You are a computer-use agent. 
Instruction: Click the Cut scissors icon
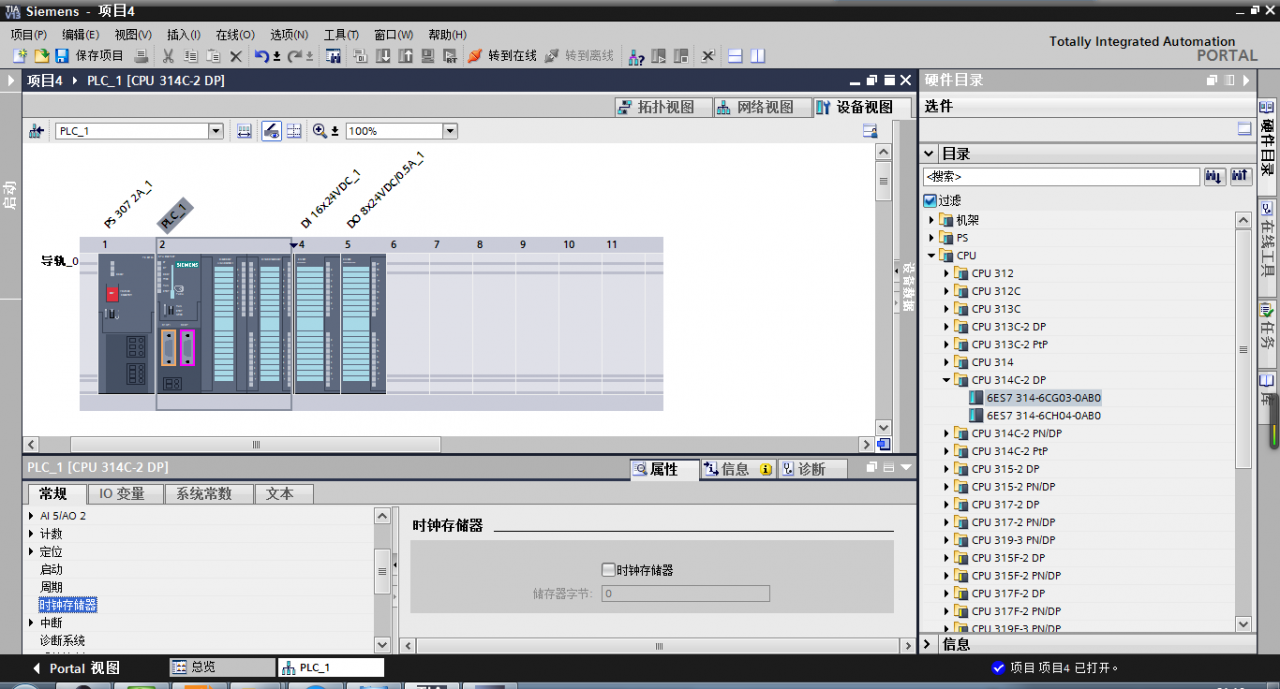pos(169,56)
